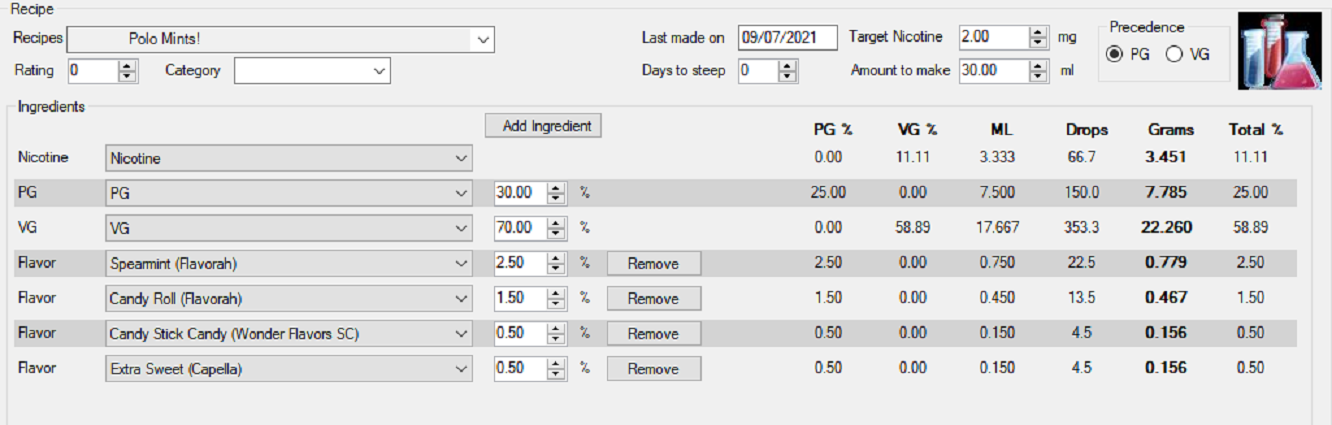The image size is (1332, 425).
Task: Click the Last made on date field
Action: point(788,37)
